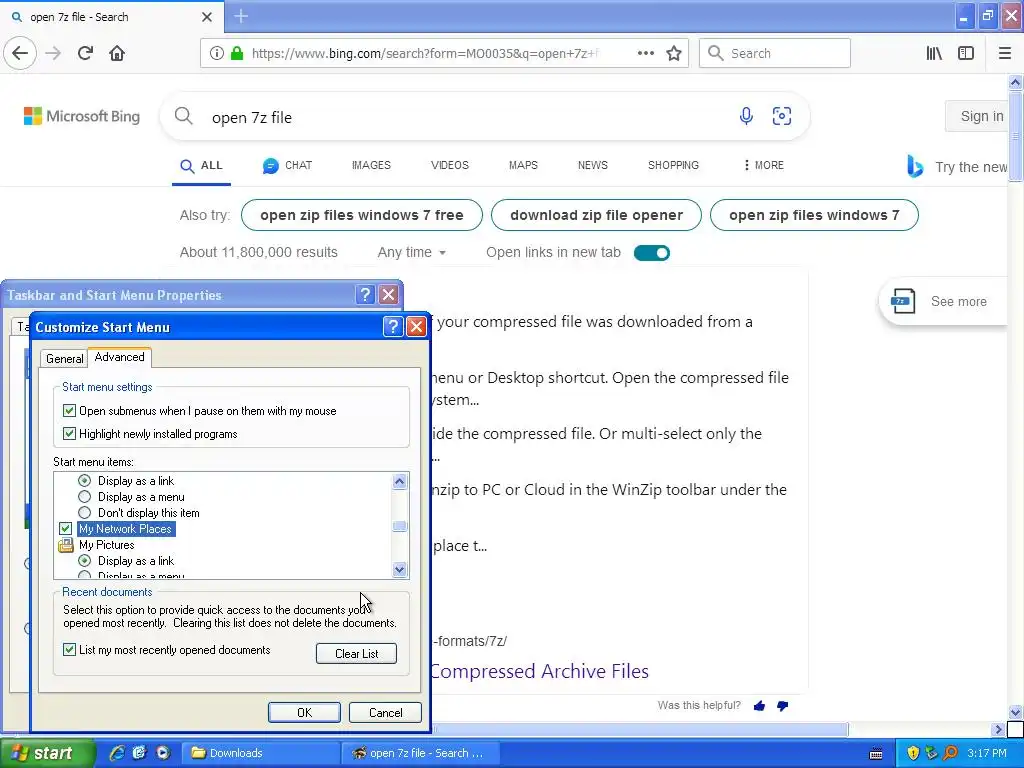Click the Start menu items list scrollbar thumb
The height and width of the screenshot is (768, 1024).
click(400, 526)
